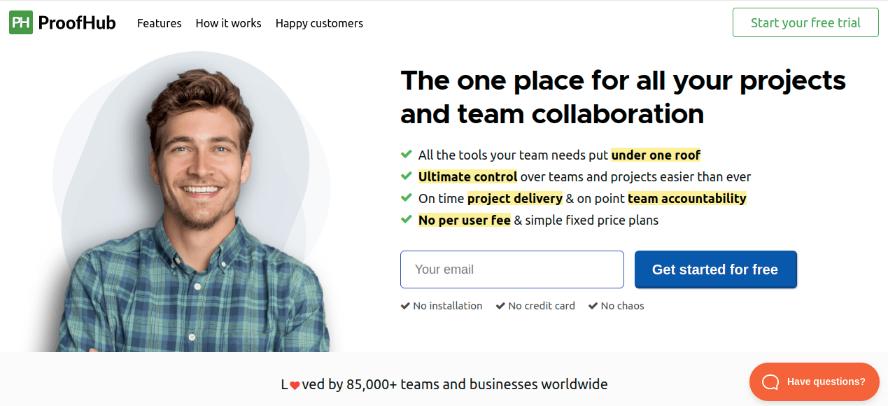Click the checkmark next to No credit card
Image resolution: width=888 pixels, height=406 pixels.
click(x=500, y=306)
